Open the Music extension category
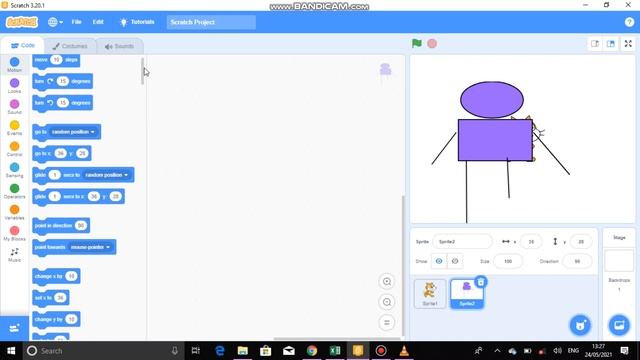 [x=14, y=255]
